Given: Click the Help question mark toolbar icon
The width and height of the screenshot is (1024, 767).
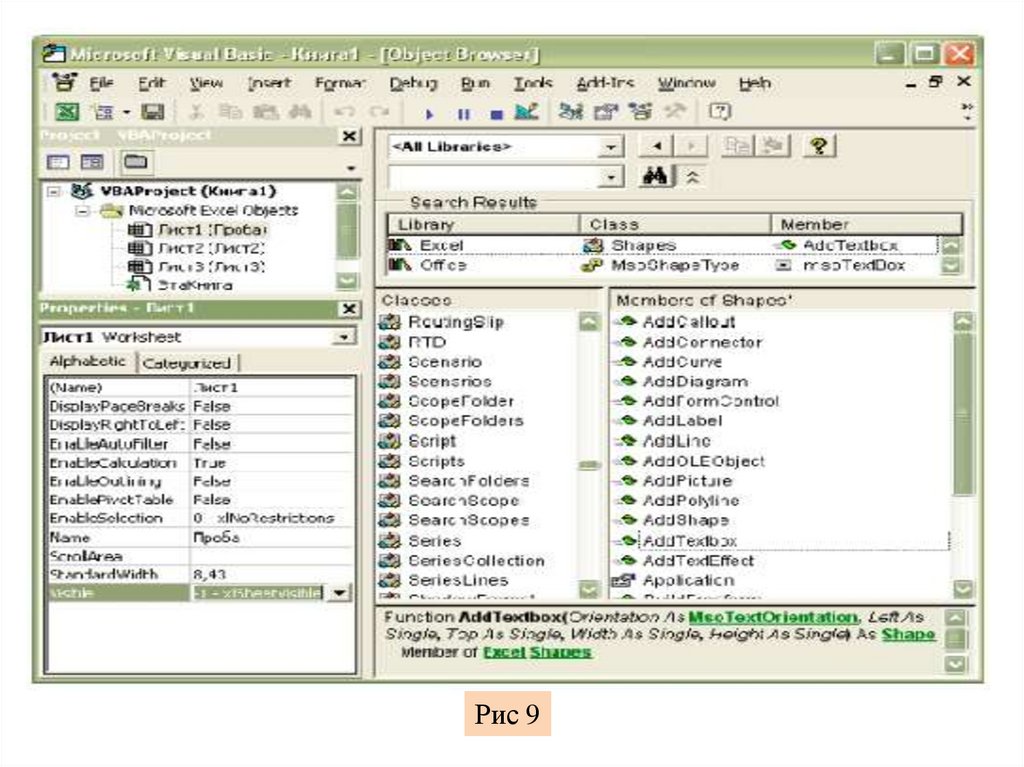Looking at the screenshot, I should 720,112.
